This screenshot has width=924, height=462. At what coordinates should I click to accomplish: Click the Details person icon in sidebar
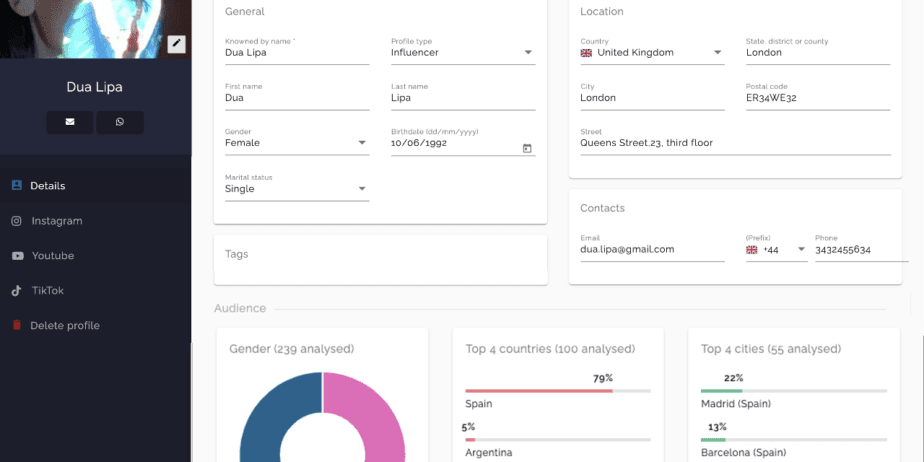[x=16, y=185]
